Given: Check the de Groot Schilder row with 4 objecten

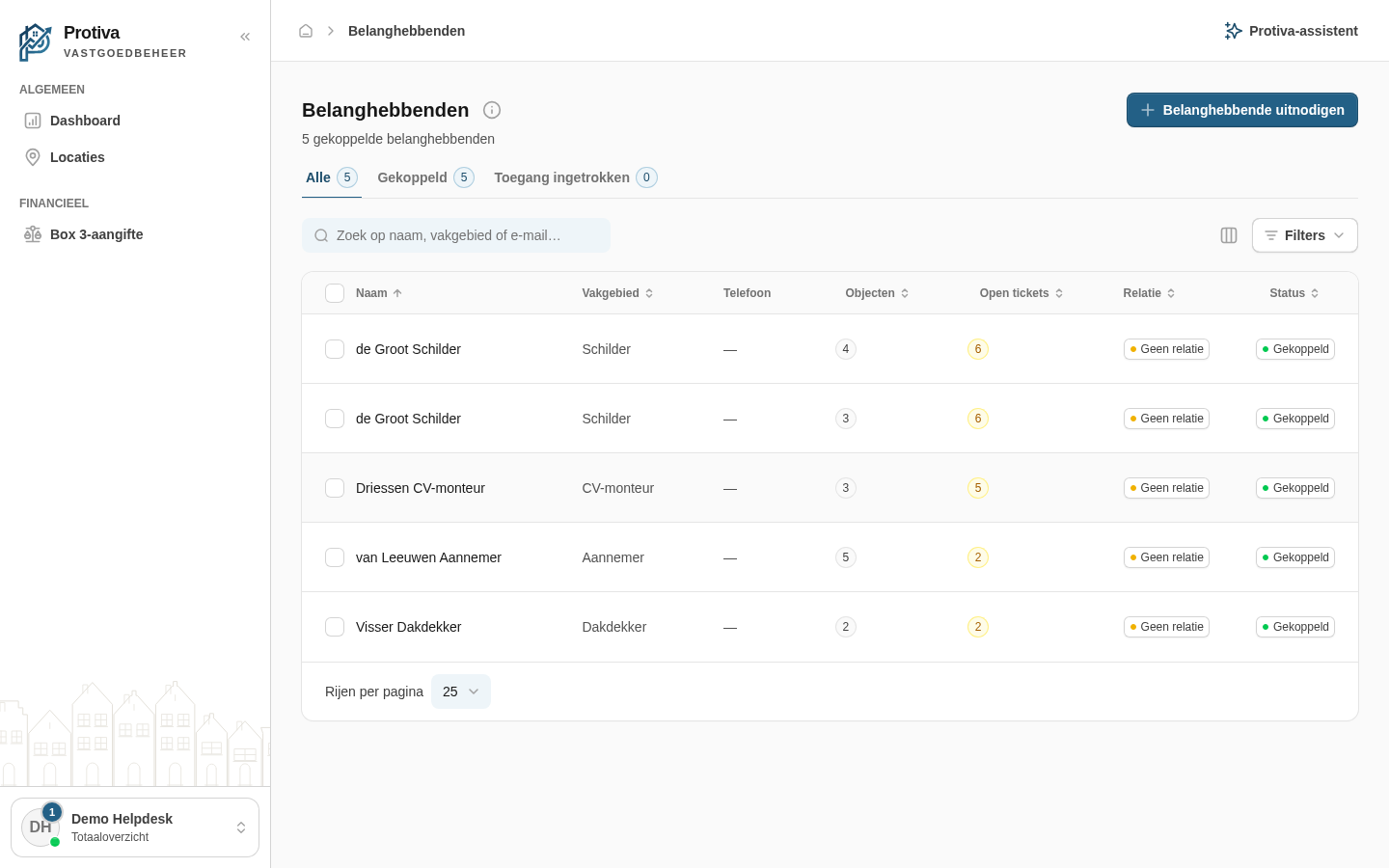Looking at the screenshot, I should point(335,349).
